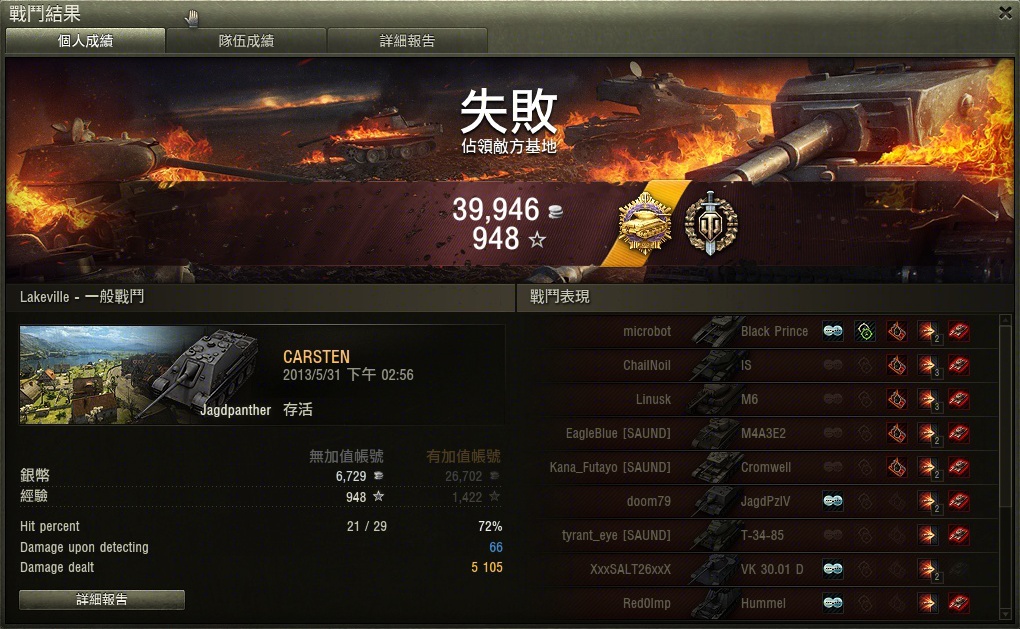Screen dimensions: 1020x629
Task: Click XxxSALT26xxX's damage arrow icon
Action: (928, 569)
